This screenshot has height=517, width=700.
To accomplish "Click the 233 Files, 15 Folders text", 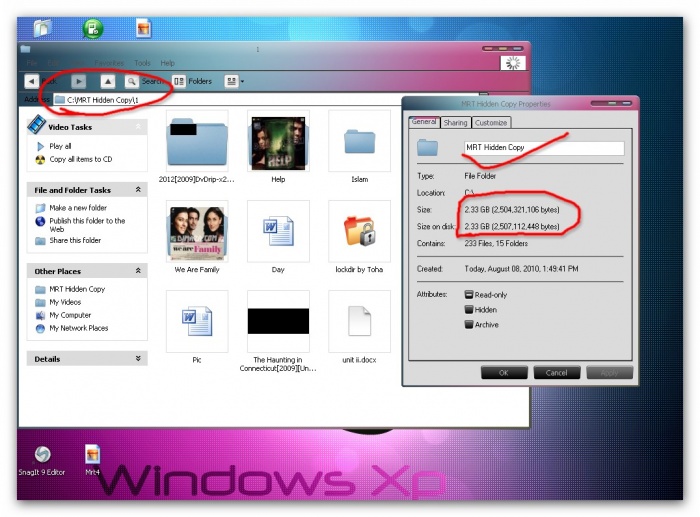I will (496, 243).
